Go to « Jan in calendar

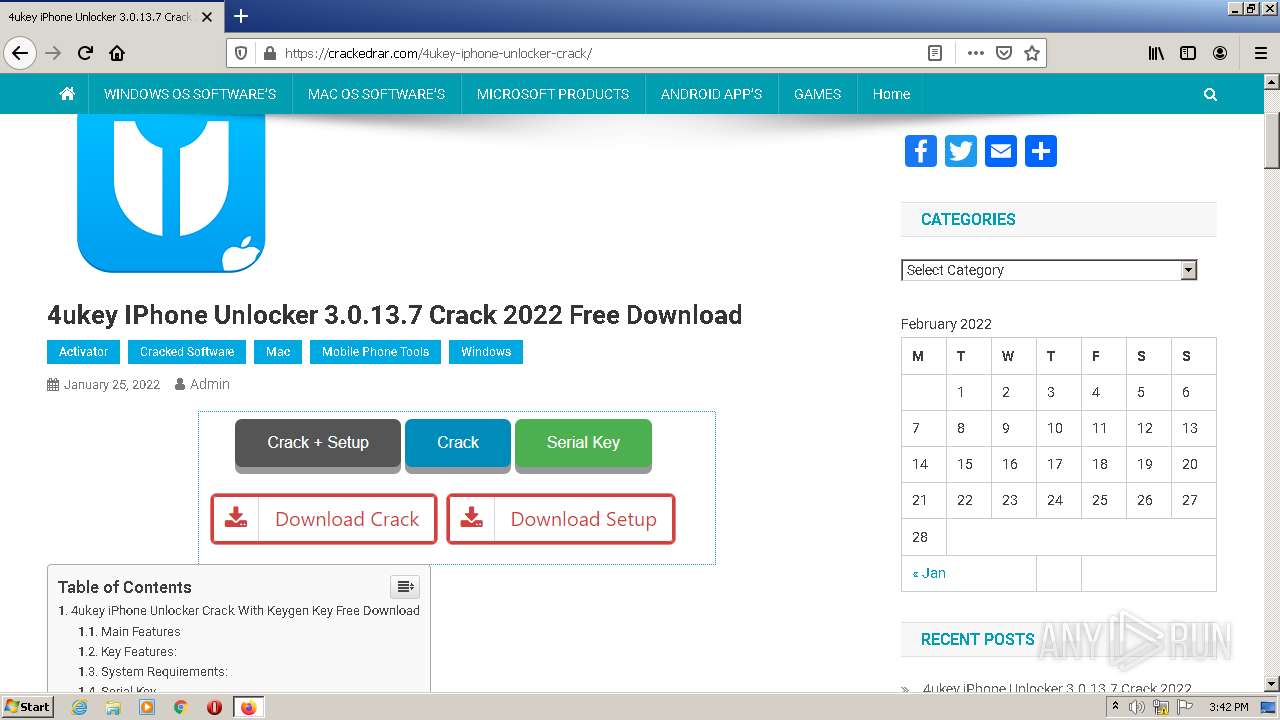point(929,573)
